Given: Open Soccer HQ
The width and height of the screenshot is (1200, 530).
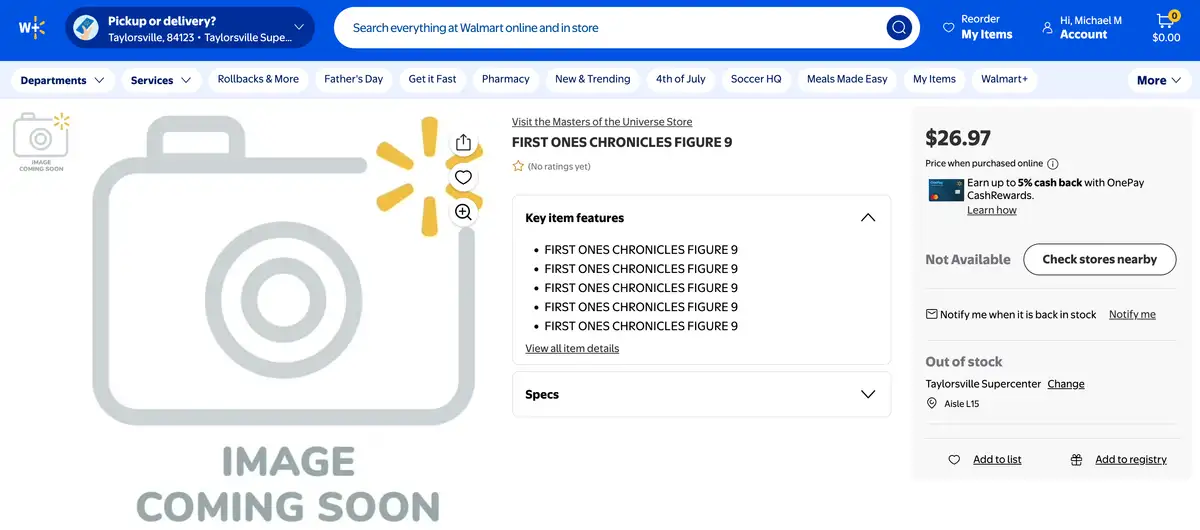Looking at the screenshot, I should [756, 79].
